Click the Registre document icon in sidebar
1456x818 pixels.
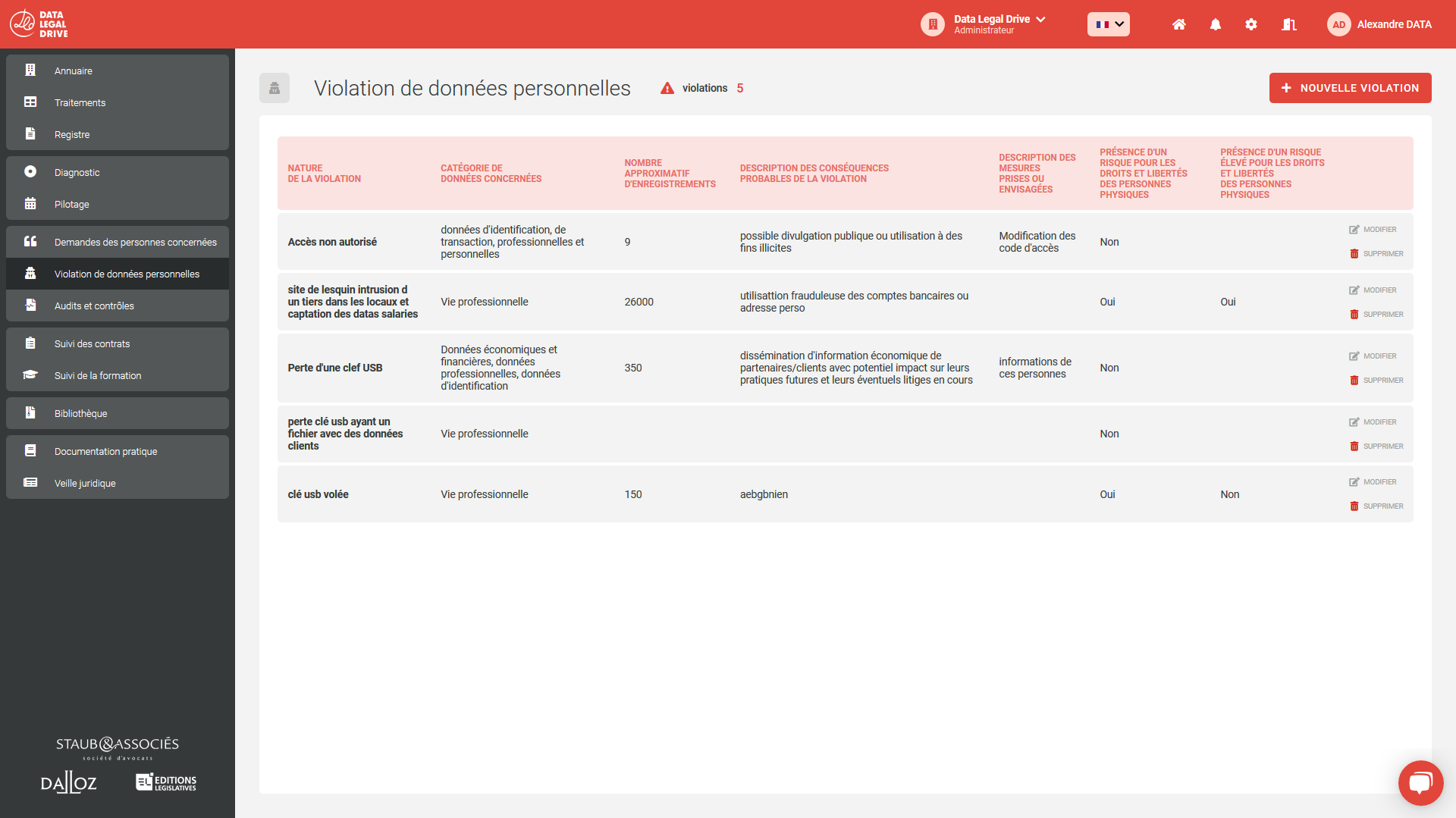point(30,134)
